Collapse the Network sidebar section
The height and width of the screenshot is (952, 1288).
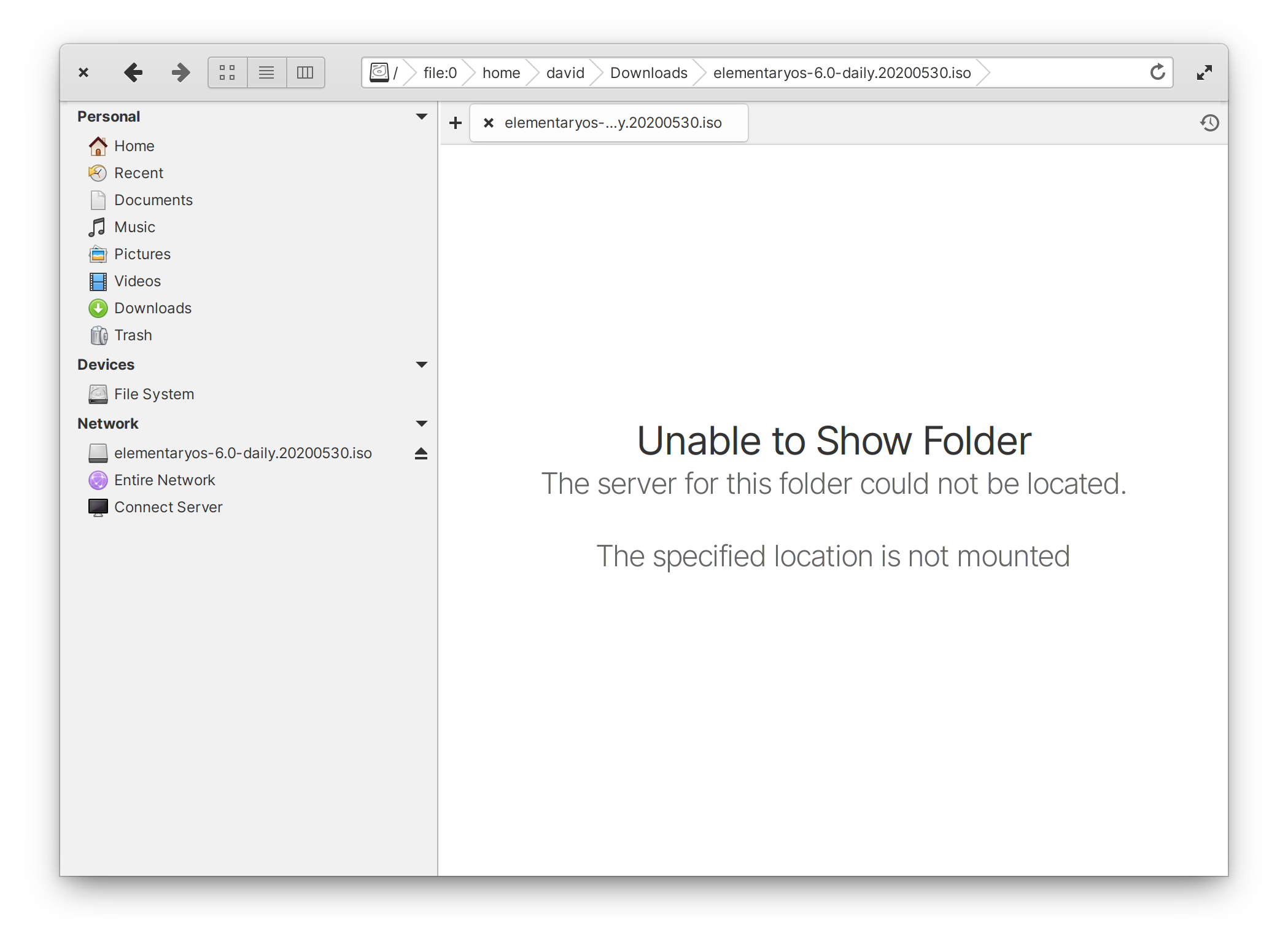pos(421,424)
